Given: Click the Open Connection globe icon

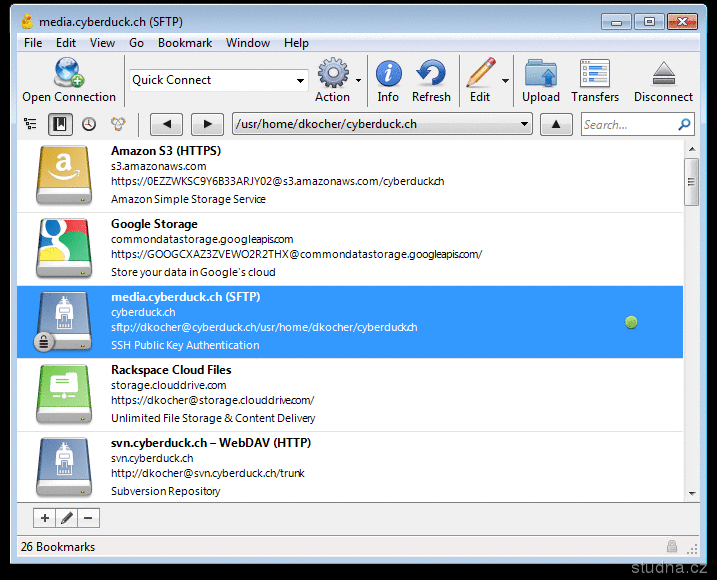Looking at the screenshot, I should (69, 73).
